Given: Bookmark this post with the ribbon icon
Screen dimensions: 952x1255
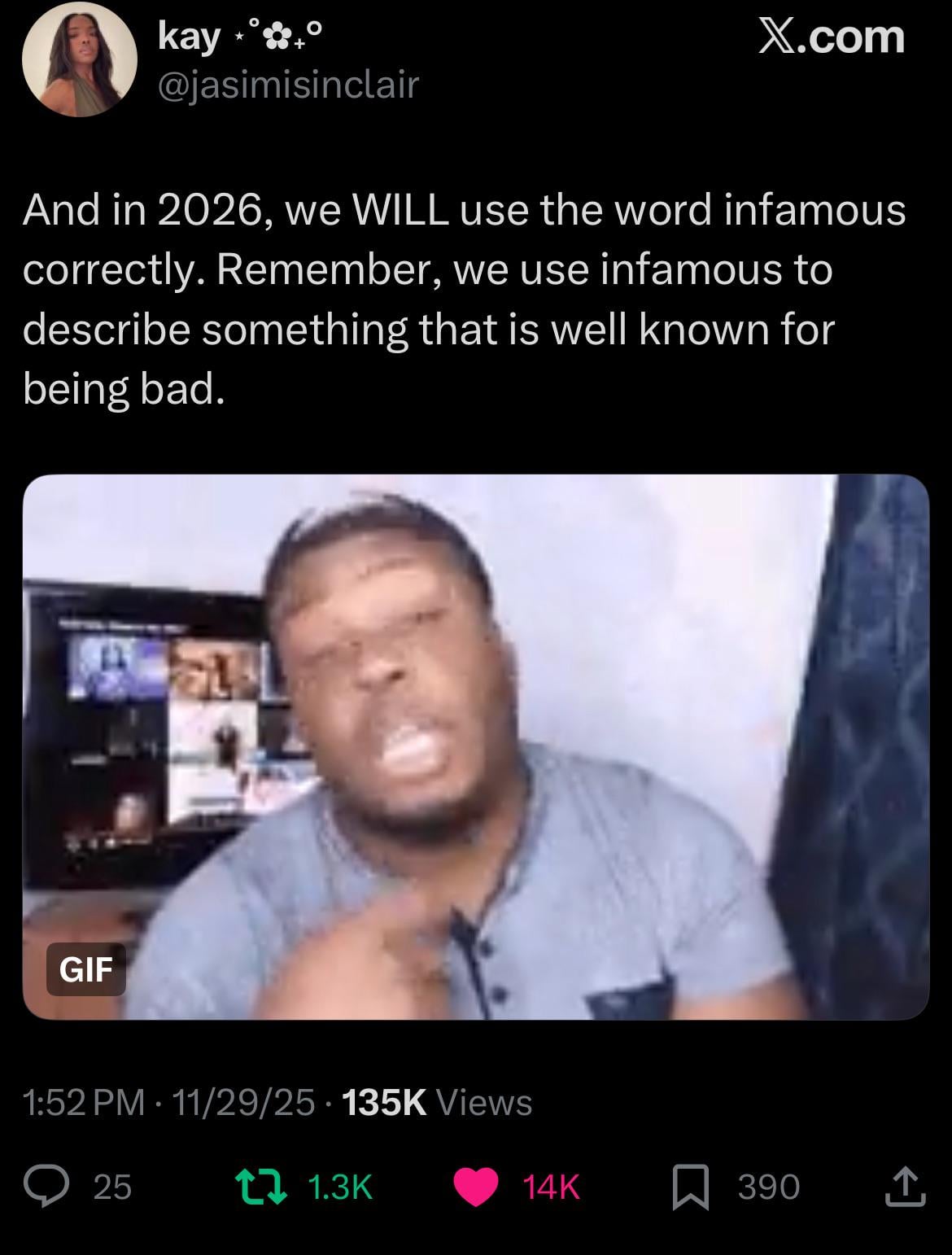Looking at the screenshot, I should (x=692, y=1187).
